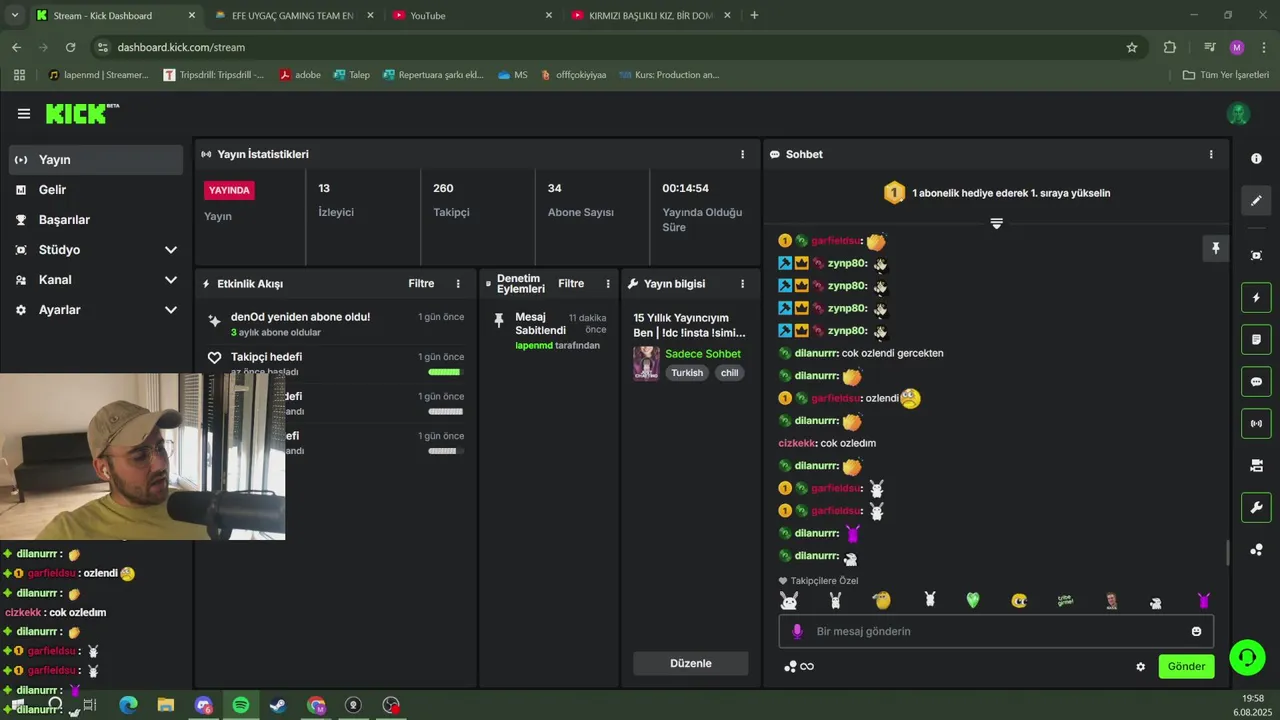This screenshot has height=720, width=1280.
Task: Open the emoji picker in message box
Action: (1196, 631)
